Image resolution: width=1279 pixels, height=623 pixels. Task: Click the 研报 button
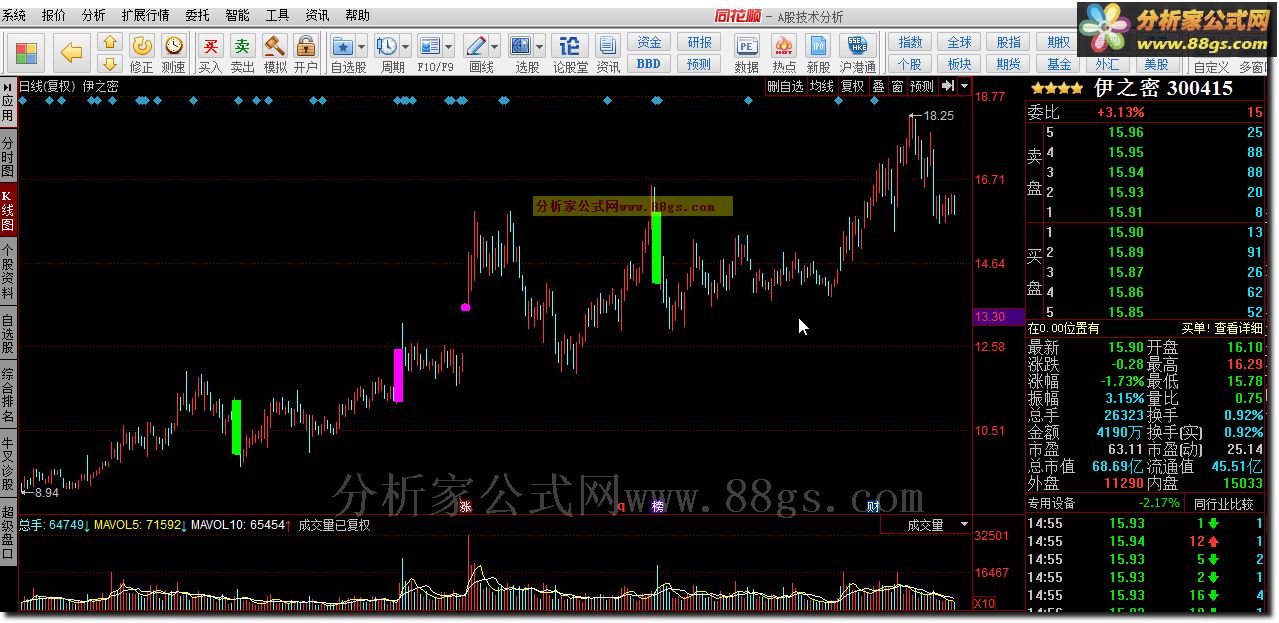(699, 42)
